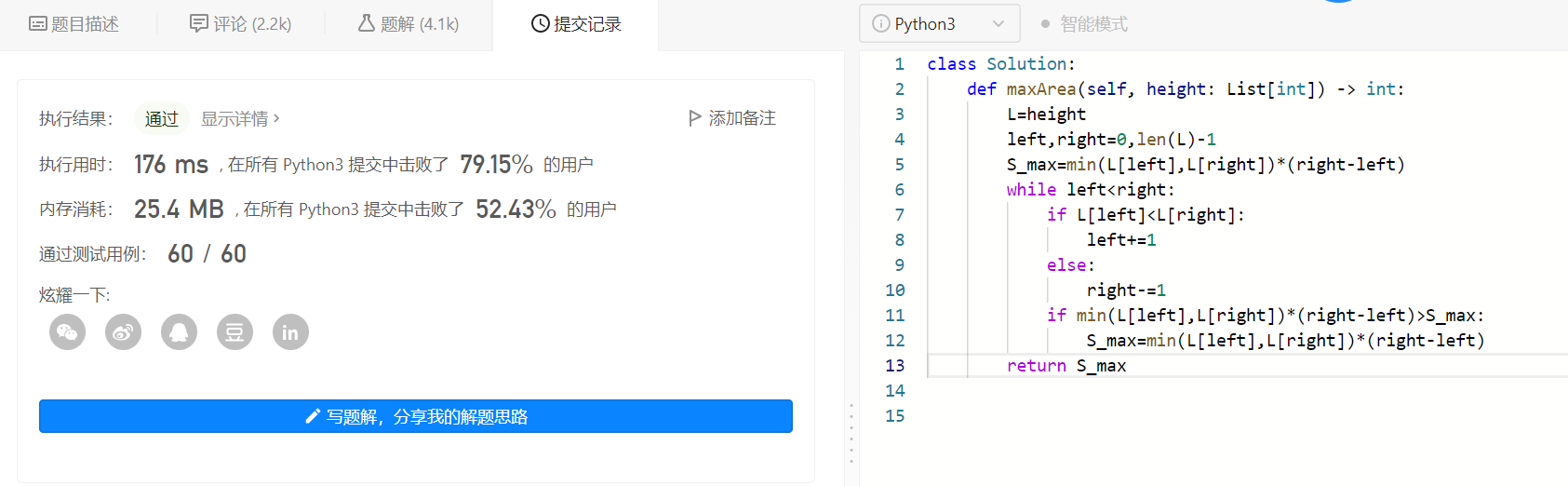The image size is (1568, 486).
Task: Select the 提交记录 tab
Action: [x=576, y=24]
